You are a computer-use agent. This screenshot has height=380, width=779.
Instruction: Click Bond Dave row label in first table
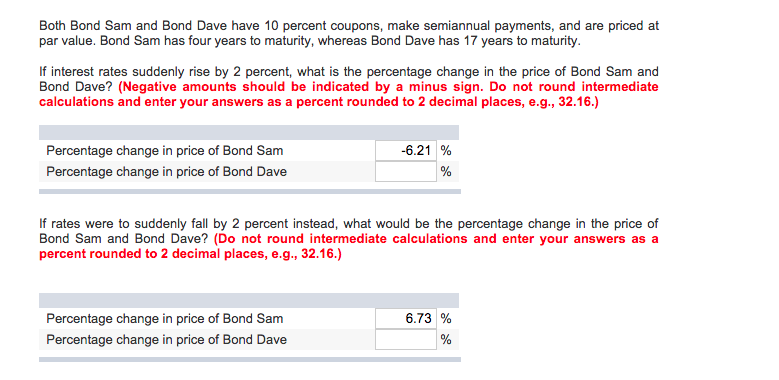coord(166,172)
